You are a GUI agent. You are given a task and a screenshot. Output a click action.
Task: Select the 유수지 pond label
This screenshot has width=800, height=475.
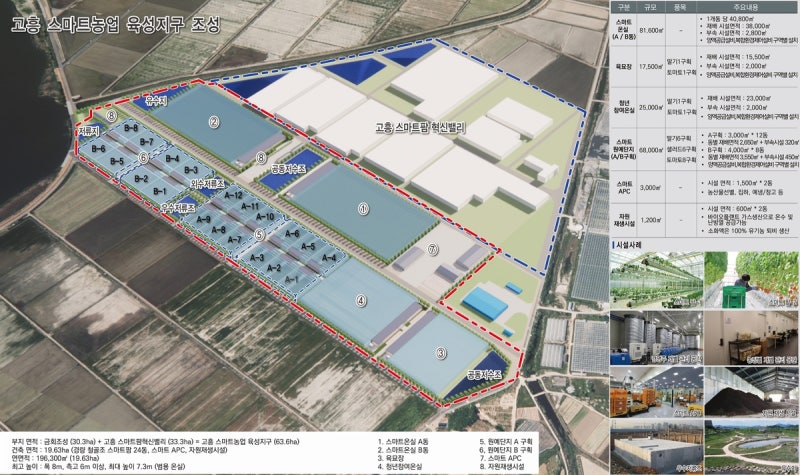(x=156, y=102)
